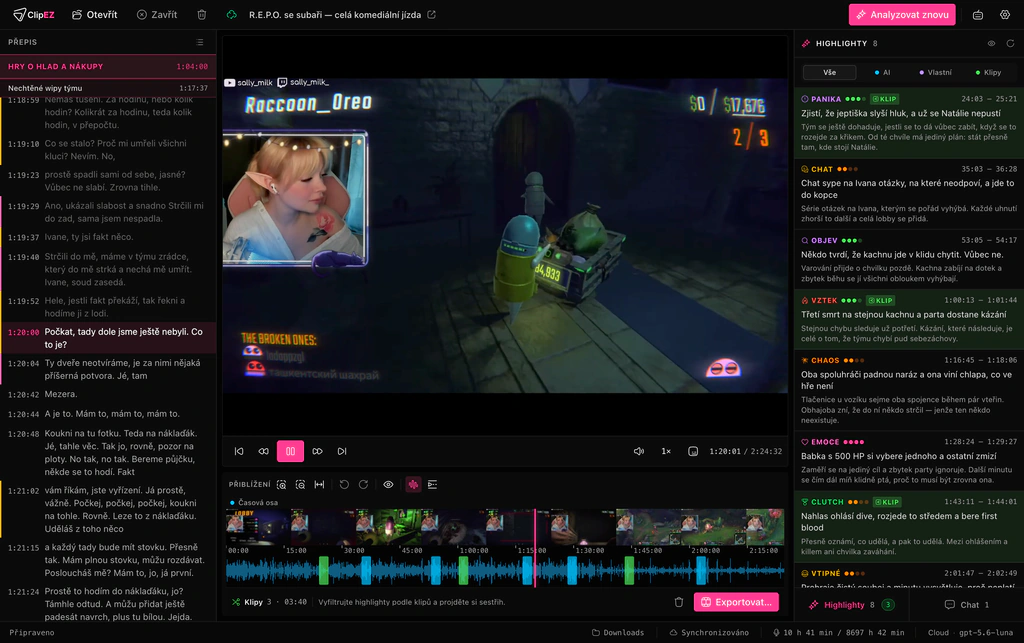Image resolution: width=1024 pixels, height=643 pixels.
Task: Toggle highlights visibility eye in Highlighty header
Action: tap(991, 43)
